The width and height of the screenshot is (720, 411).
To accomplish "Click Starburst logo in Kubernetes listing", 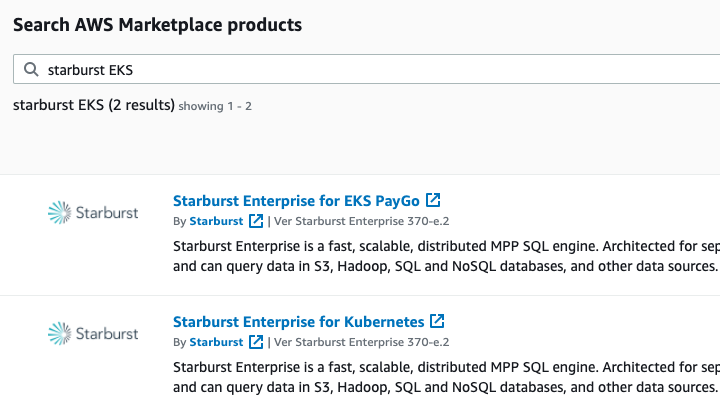I will [93, 333].
